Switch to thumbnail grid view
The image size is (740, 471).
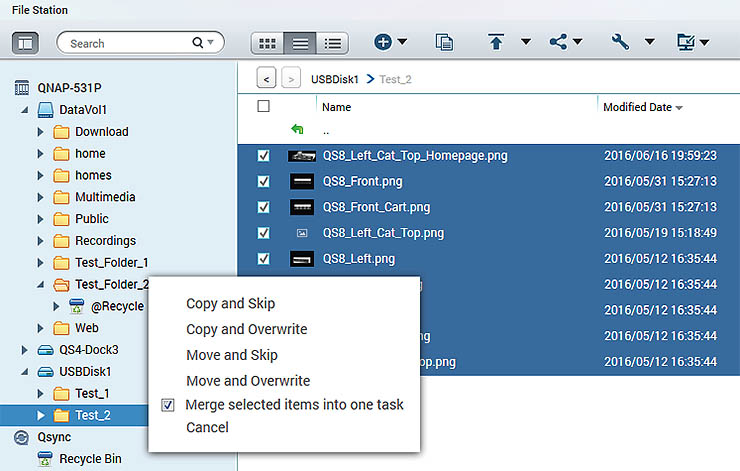coord(267,43)
